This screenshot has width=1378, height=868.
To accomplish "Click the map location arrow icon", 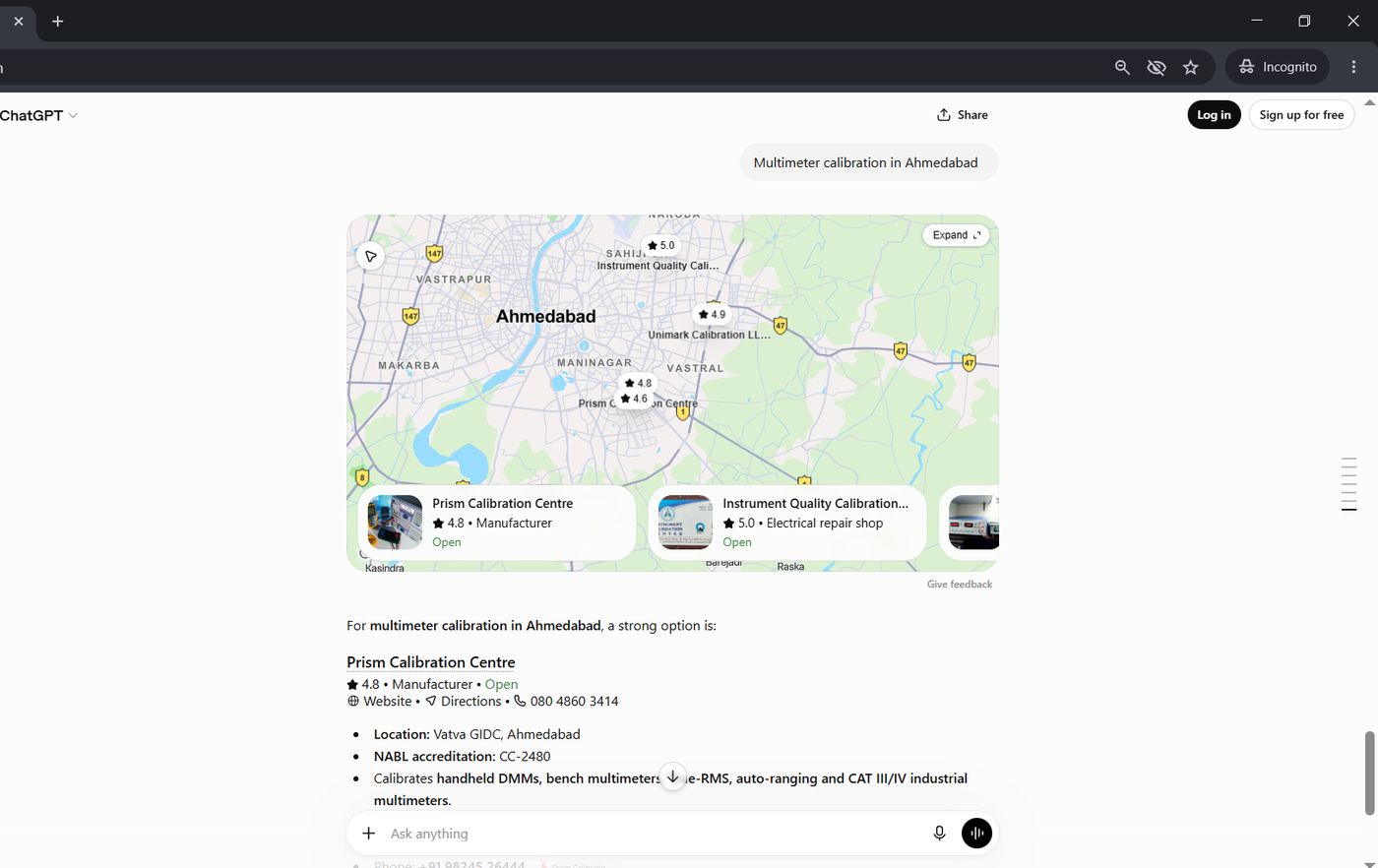I will click(370, 257).
